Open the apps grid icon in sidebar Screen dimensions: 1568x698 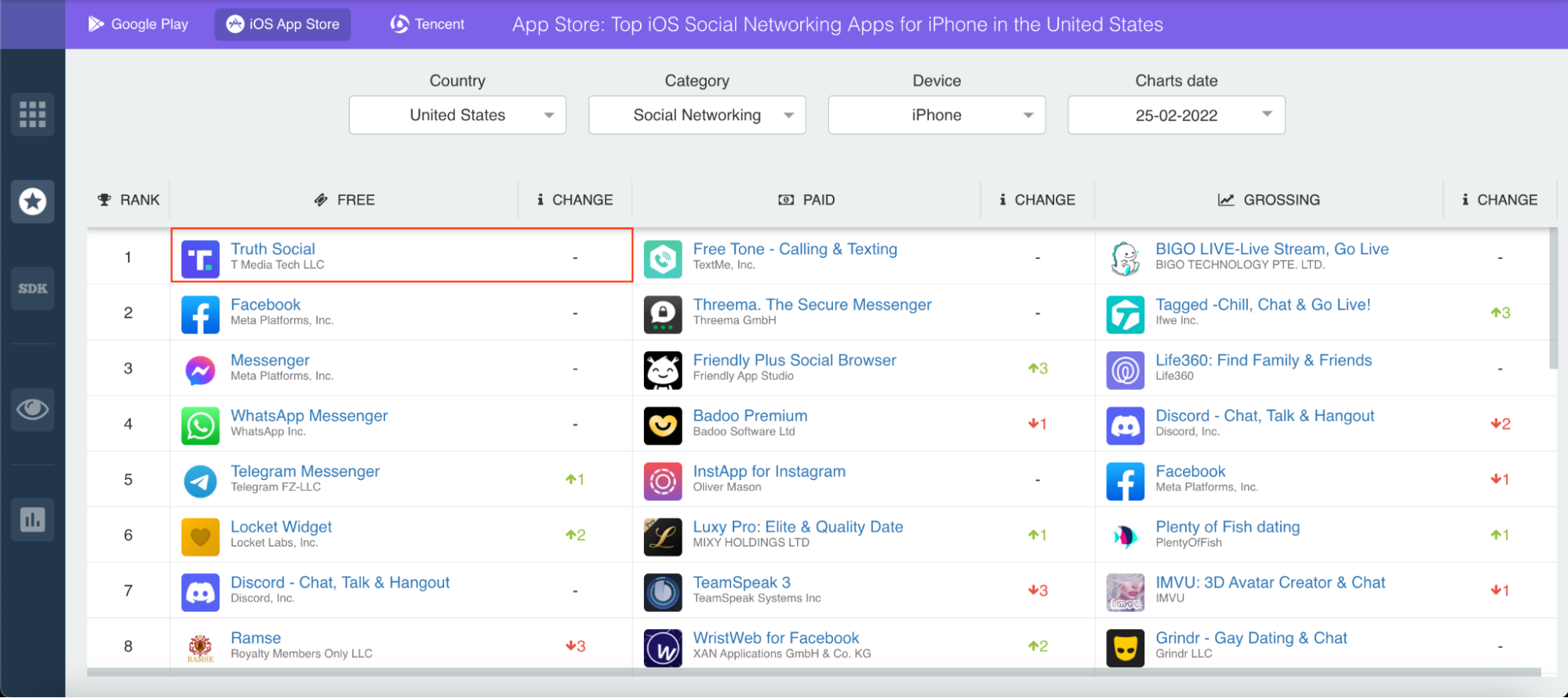[32, 115]
